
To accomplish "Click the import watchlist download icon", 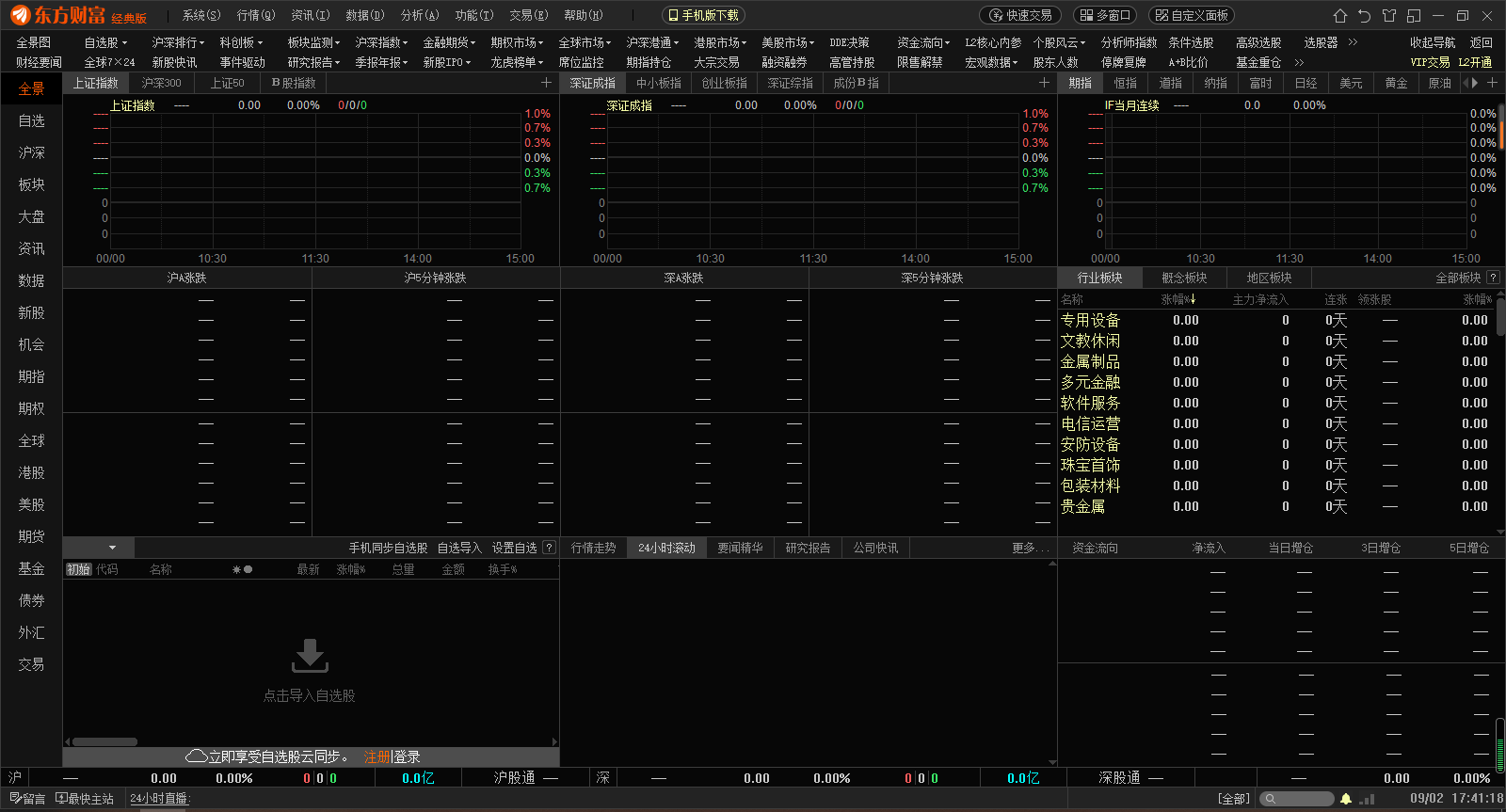I will (x=310, y=656).
